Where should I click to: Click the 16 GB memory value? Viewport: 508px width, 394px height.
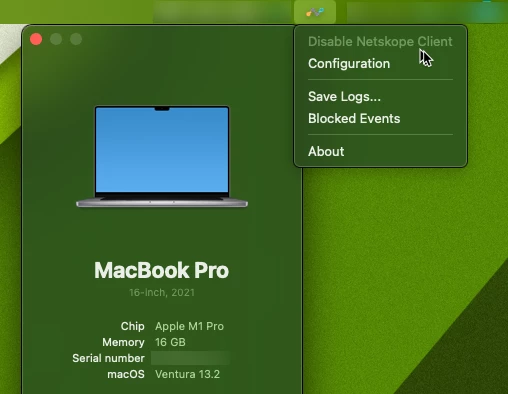pyautogui.click(x=170, y=342)
